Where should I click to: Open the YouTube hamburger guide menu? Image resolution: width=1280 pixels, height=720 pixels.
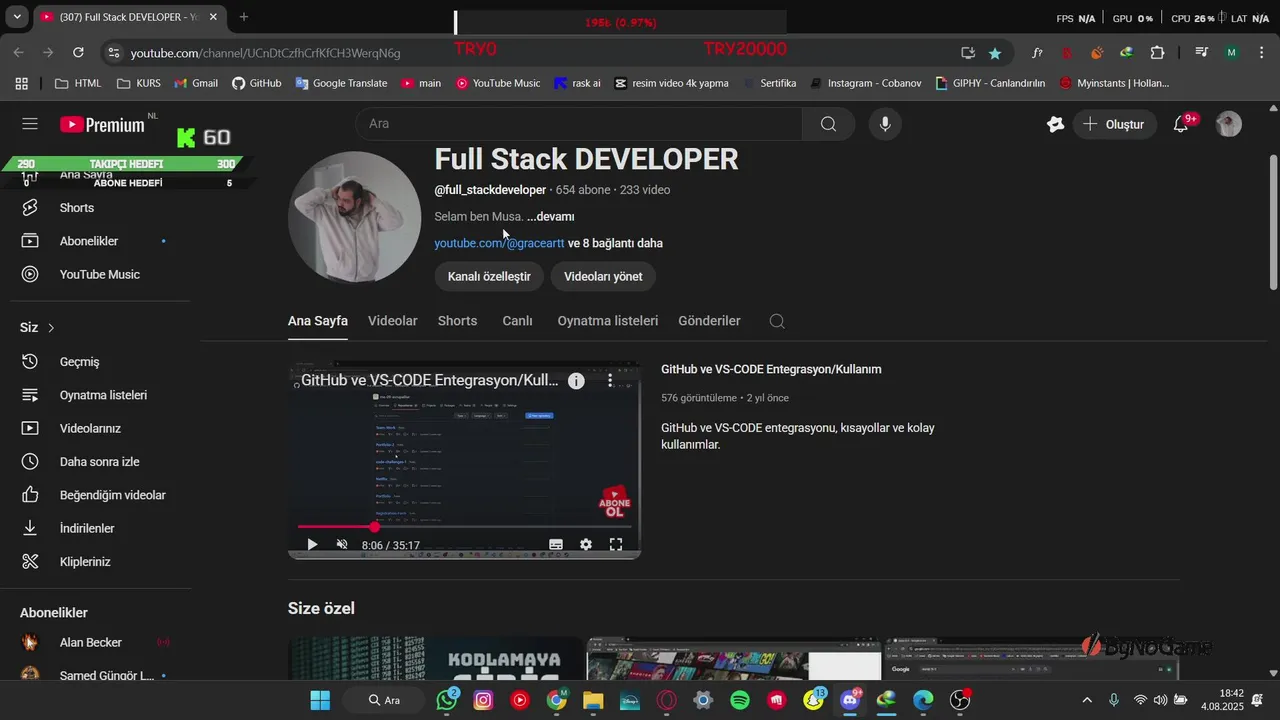click(30, 124)
